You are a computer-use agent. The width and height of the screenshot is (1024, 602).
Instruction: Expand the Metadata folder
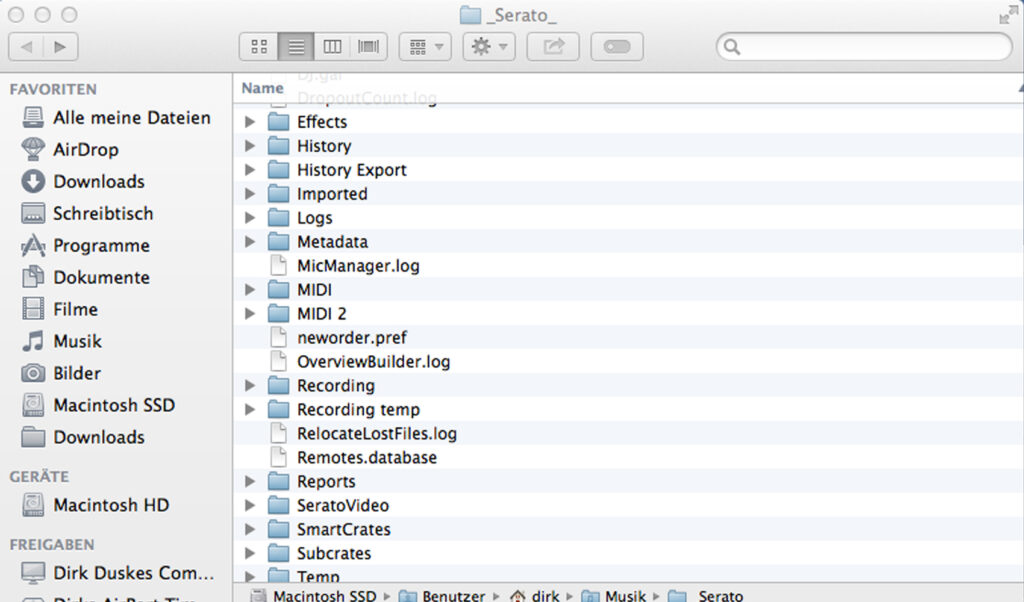pyautogui.click(x=249, y=242)
